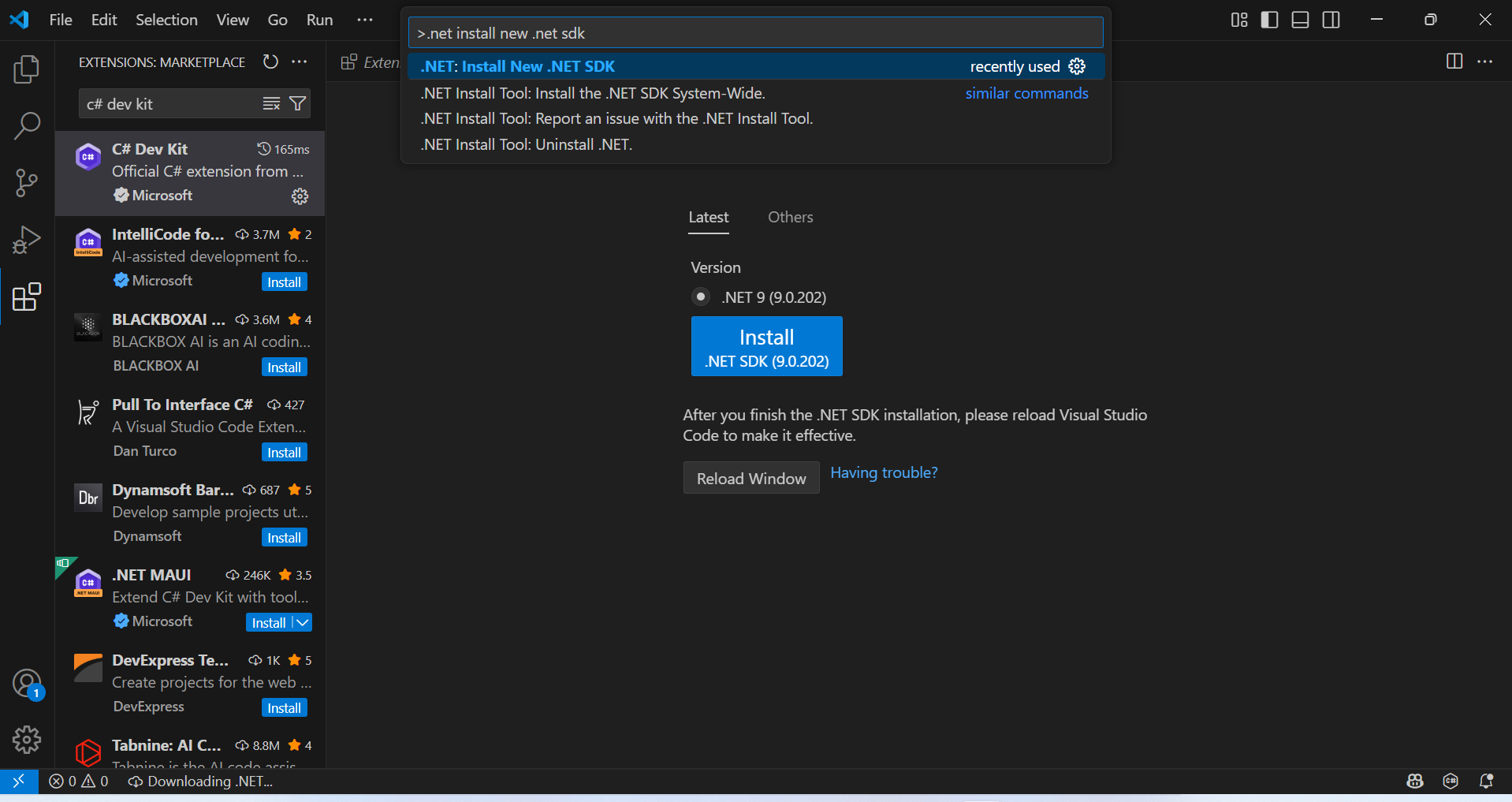Open the File menu
Image resolution: width=1512 pixels, height=802 pixels.
click(61, 20)
